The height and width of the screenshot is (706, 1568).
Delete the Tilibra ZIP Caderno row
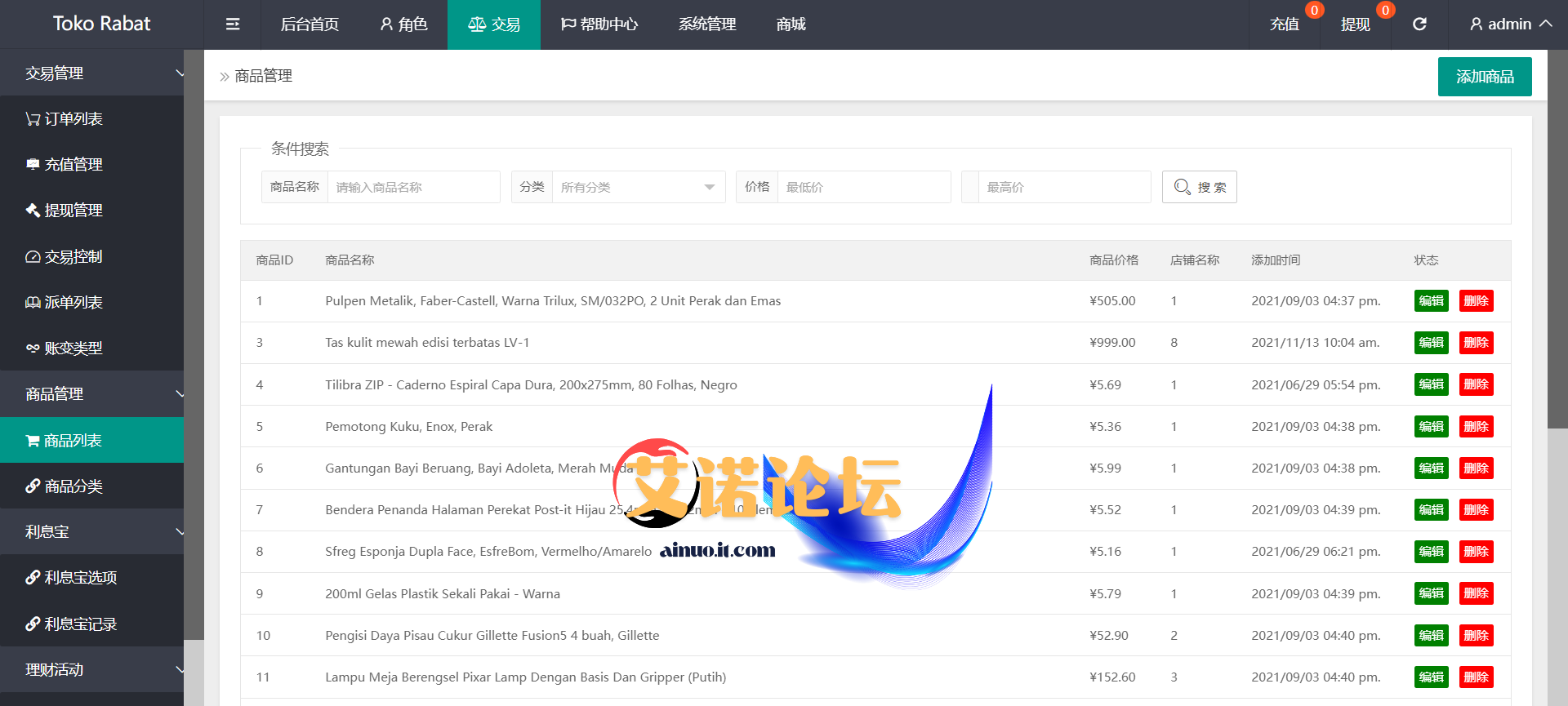(x=1476, y=384)
